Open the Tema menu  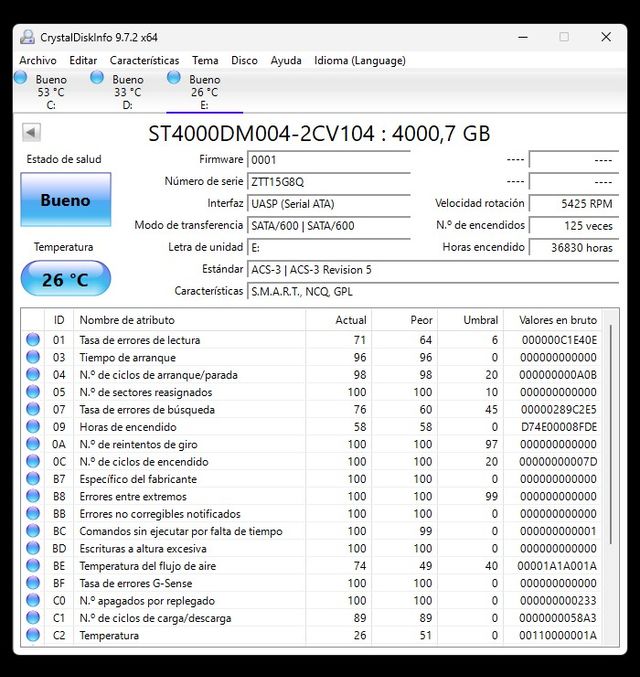pos(205,60)
